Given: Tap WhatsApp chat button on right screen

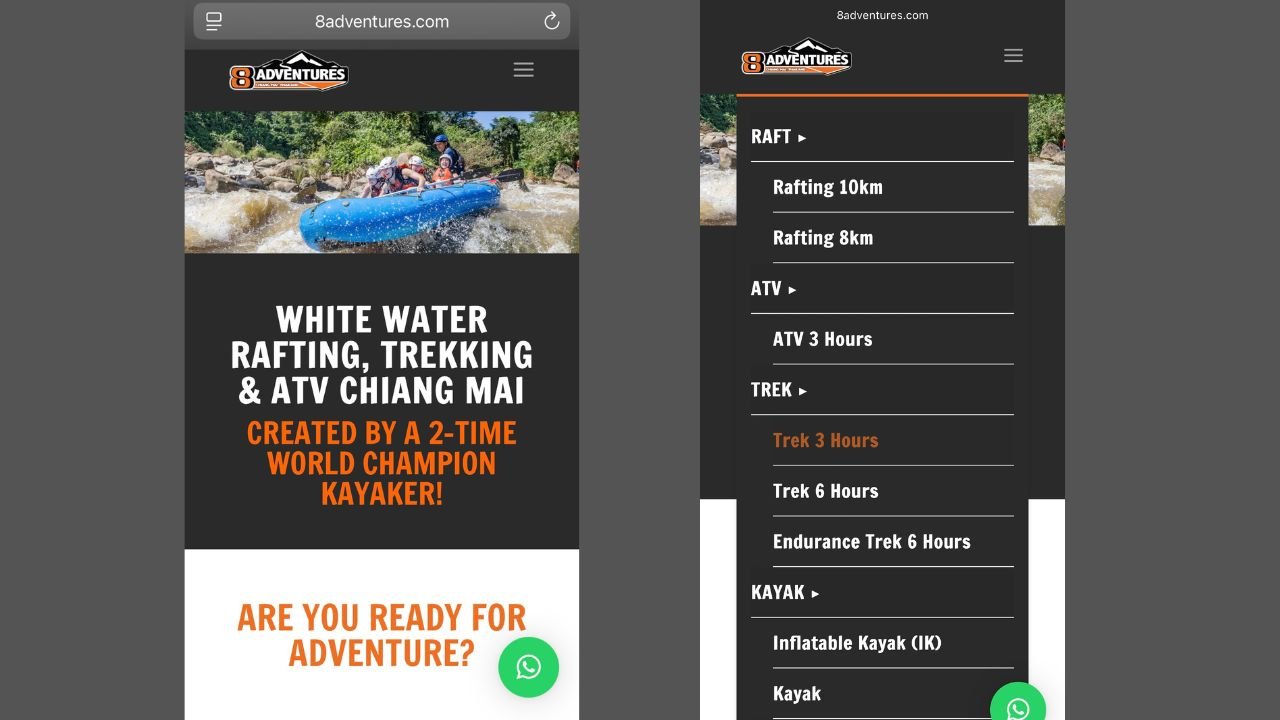Looking at the screenshot, I should 1018,708.
